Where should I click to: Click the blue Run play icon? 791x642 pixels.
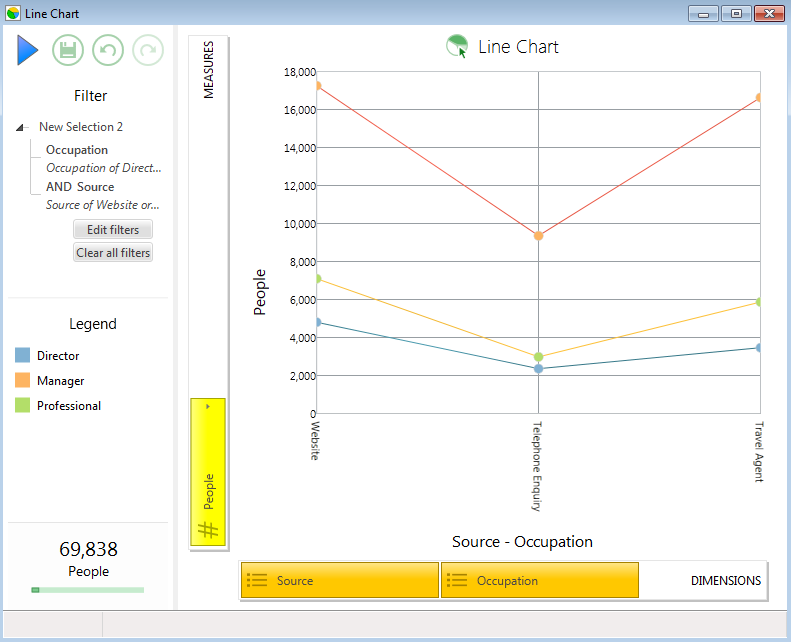click(27, 50)
